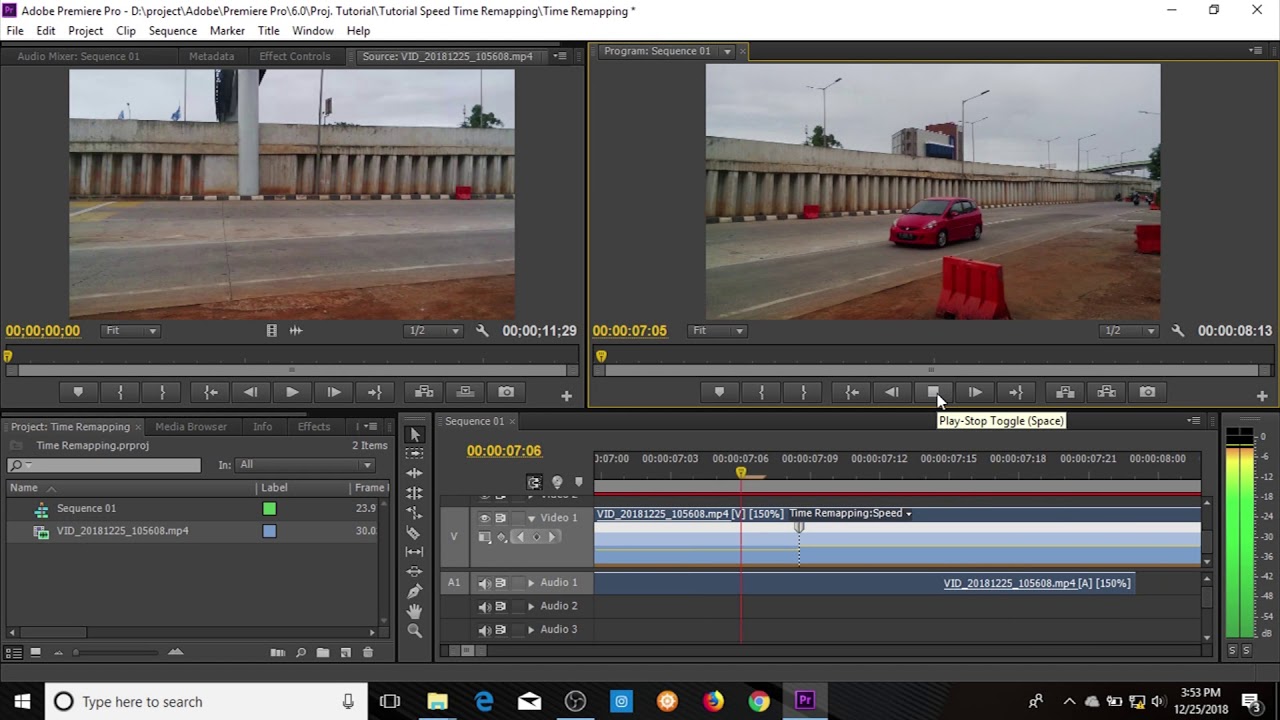Select the Track Select tool
Viewport: 1280px width, 720px height.
click(x=415, y=454)
